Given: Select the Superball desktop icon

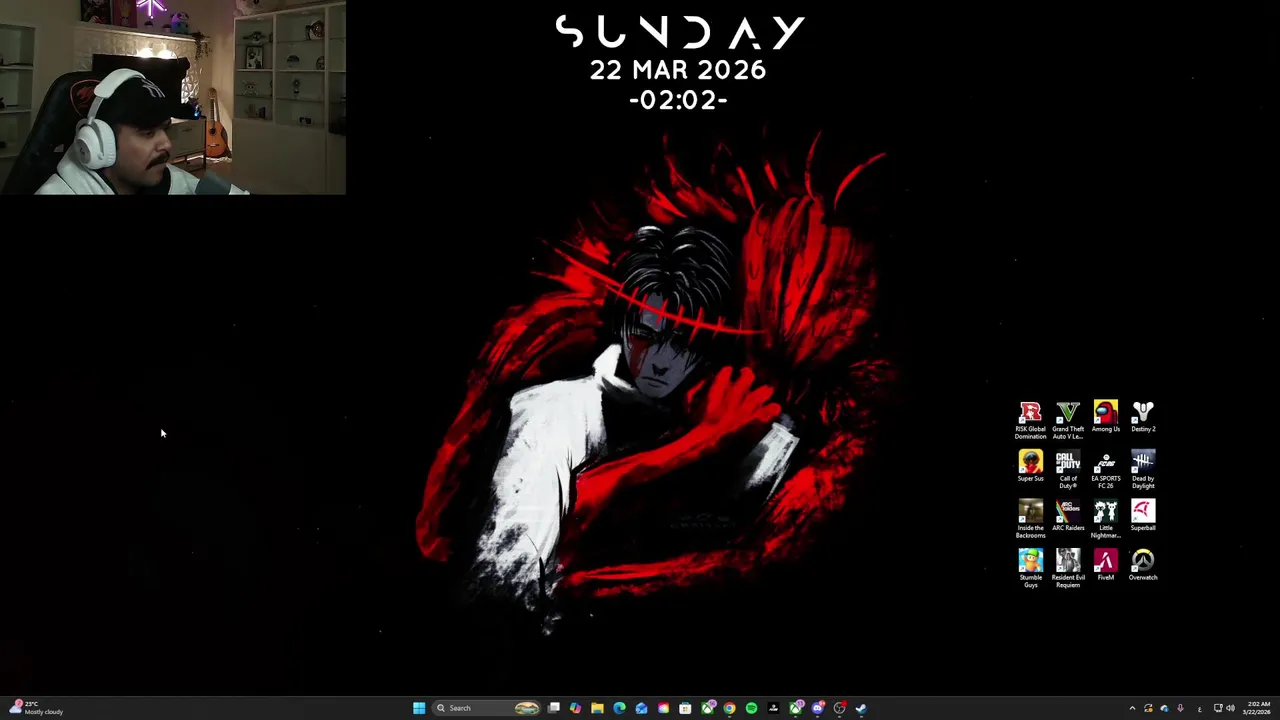Looking at the screenshot, I should (1143, 516).
